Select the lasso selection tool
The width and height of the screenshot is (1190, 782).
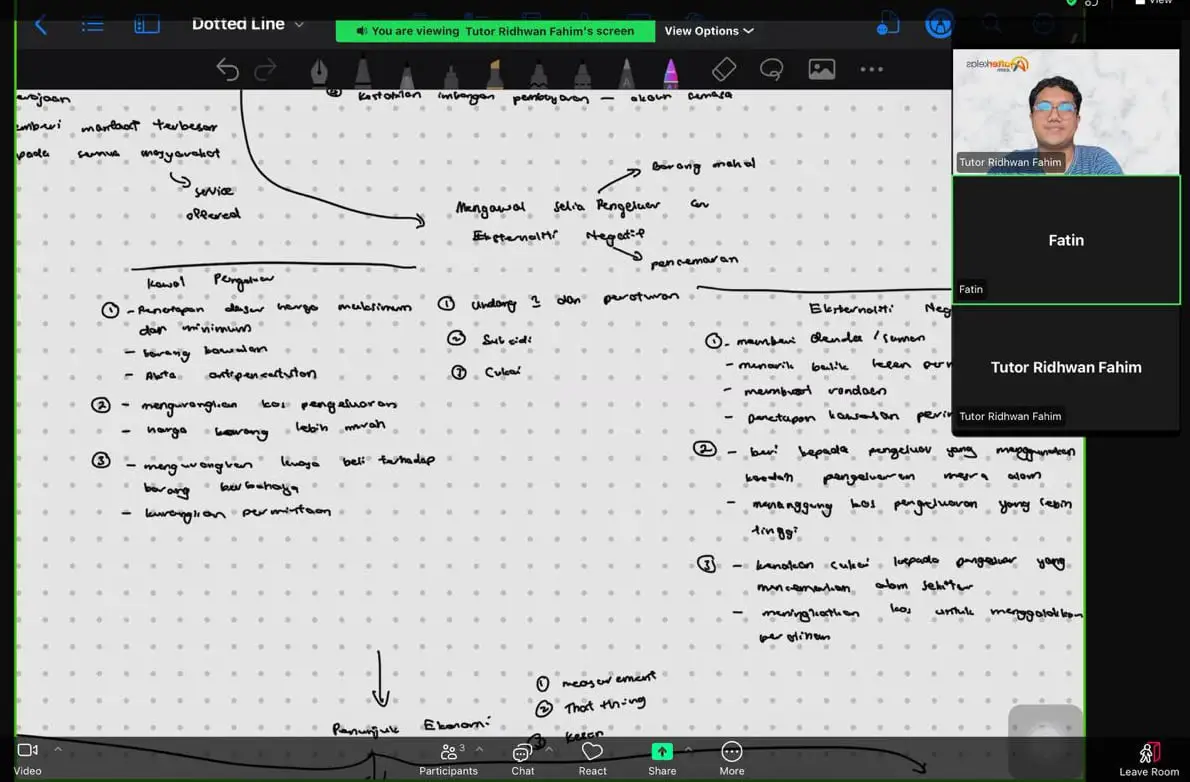click(x=772, y=70)
